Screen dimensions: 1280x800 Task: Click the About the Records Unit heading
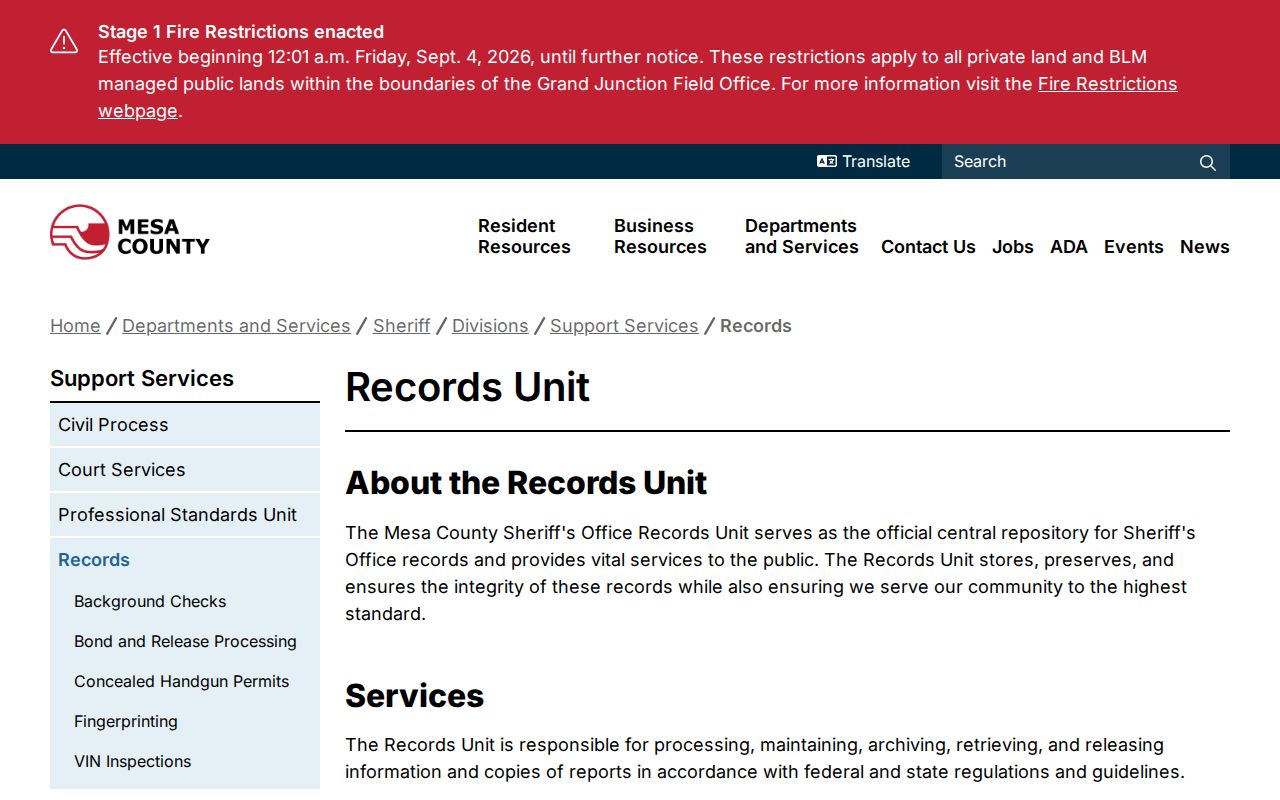pos(526,483)
